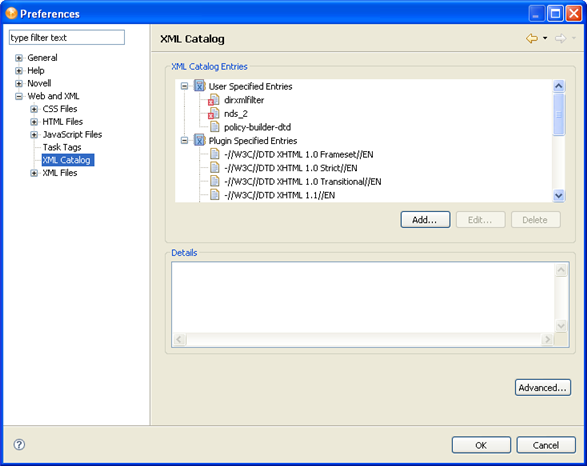
Task: Open Task Tags preferences page
Action: pos(62,147)
